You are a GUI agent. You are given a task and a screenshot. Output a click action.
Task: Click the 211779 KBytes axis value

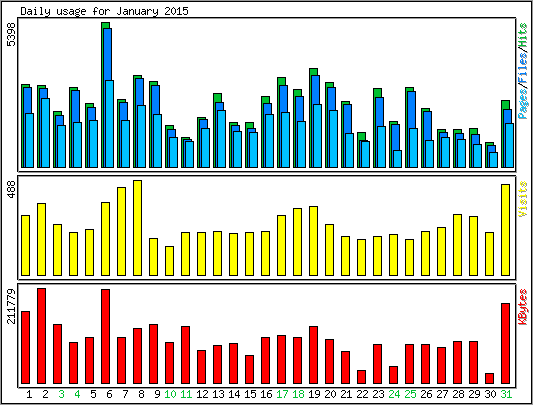(x=12, y=306)
